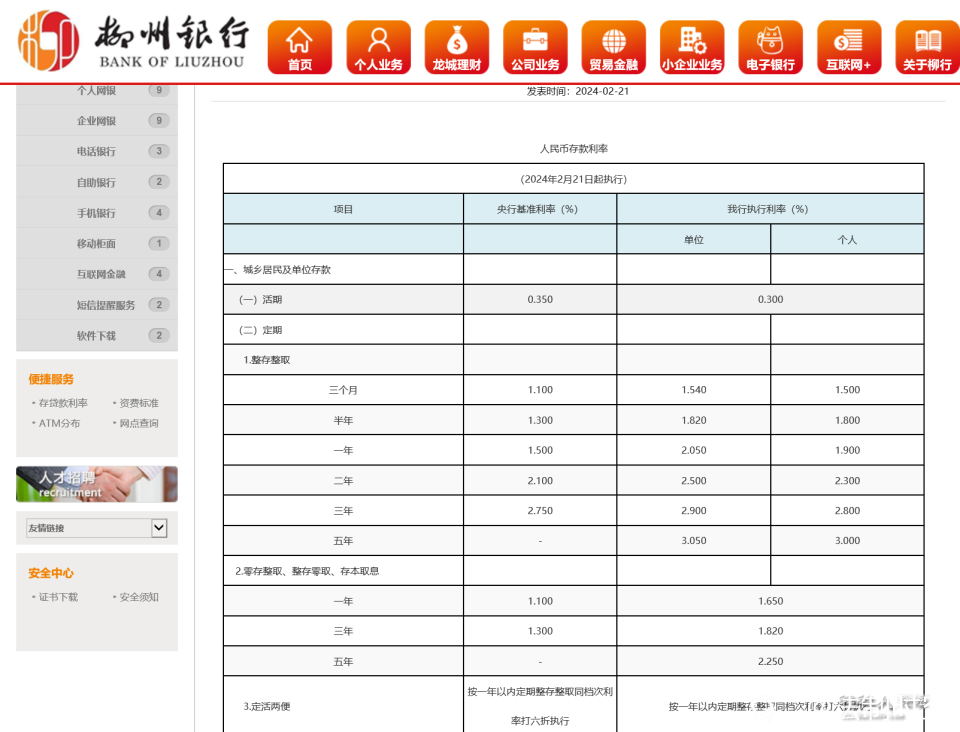This screenshot has height=732, width=960.
Task: Click the 龙城理财 money bag icon
Action: coord(457,47)
